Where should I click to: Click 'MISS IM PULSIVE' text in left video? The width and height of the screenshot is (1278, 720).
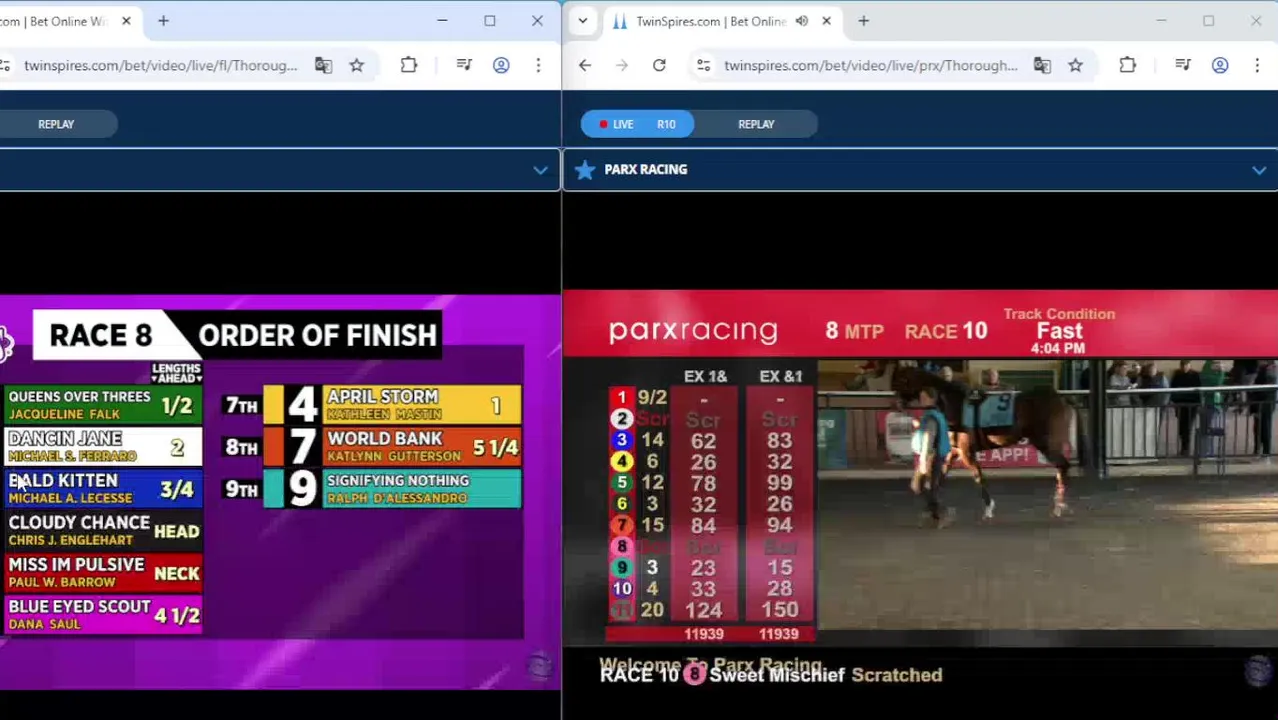coord(76,565)
